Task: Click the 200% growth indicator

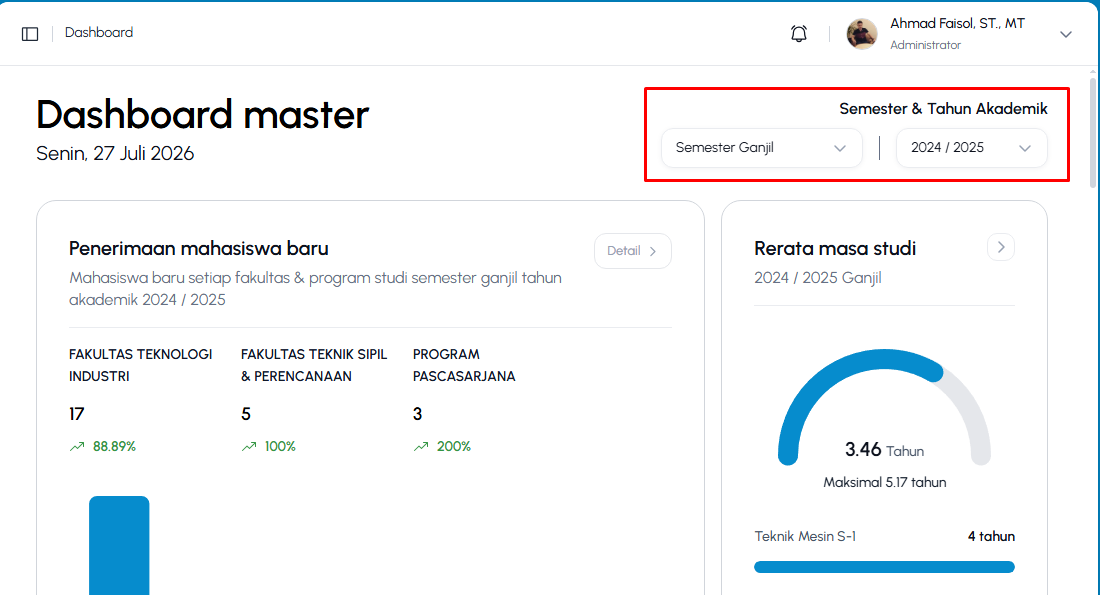Action: 442,446
